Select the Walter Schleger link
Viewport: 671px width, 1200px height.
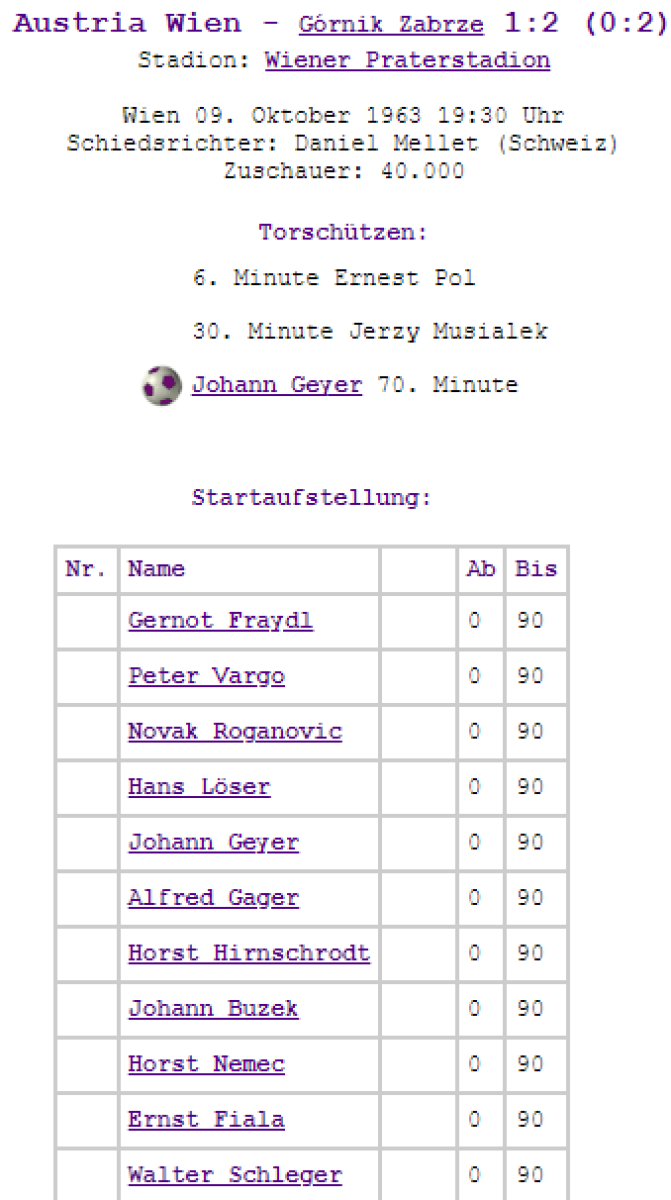235,1175
